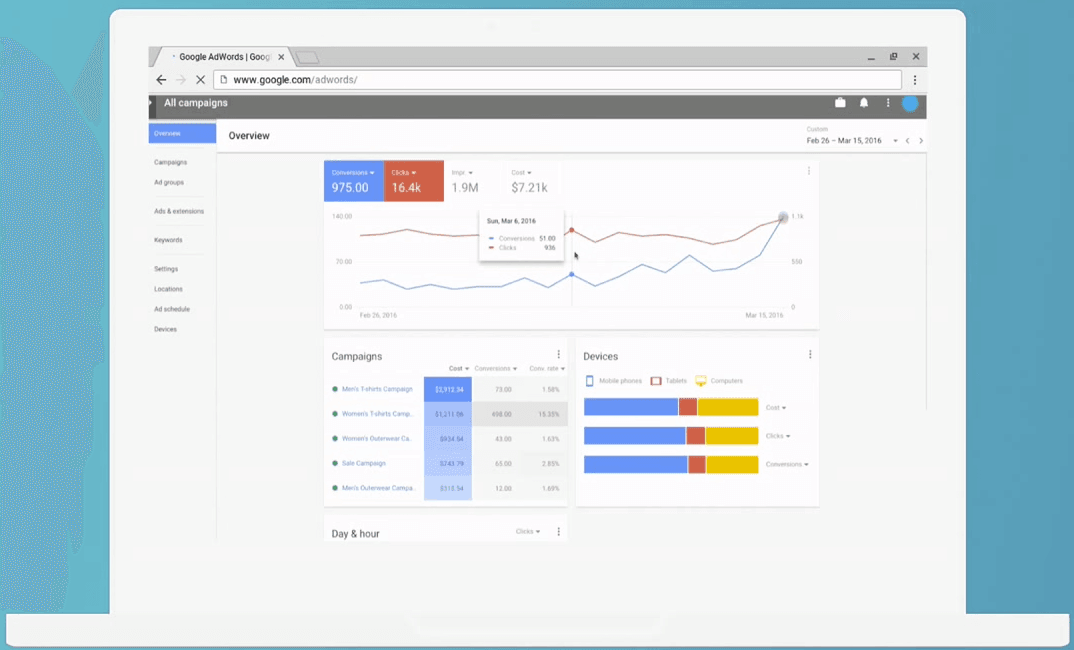1074x650 pixels.
Task: Click the address bar with google.com/adwords
Action: click(x=557, y=79)
